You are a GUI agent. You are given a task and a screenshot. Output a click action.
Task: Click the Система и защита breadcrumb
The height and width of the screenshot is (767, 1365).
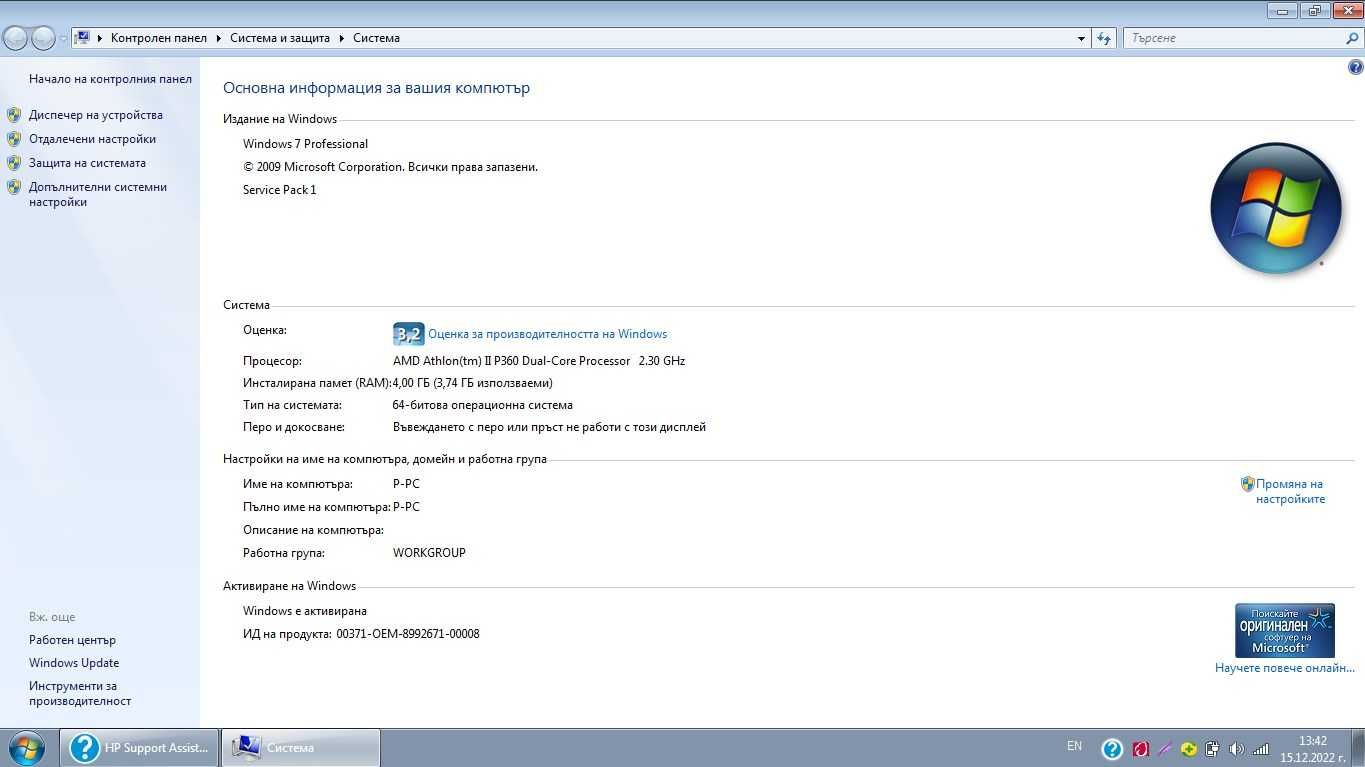tap(280, 38)
